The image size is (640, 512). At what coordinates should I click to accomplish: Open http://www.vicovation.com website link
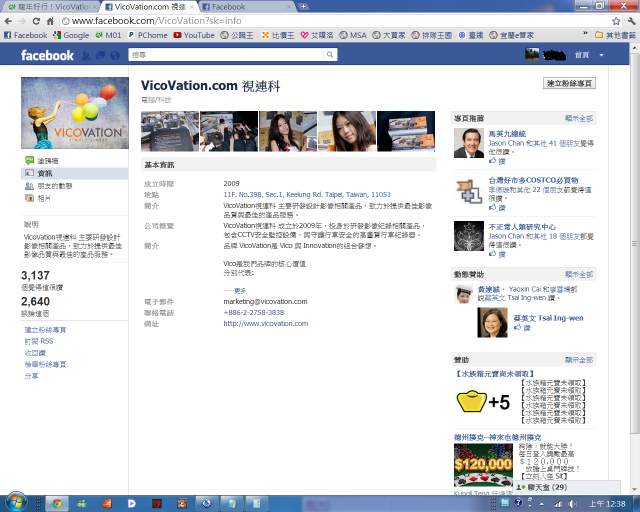tap(266, 324)
